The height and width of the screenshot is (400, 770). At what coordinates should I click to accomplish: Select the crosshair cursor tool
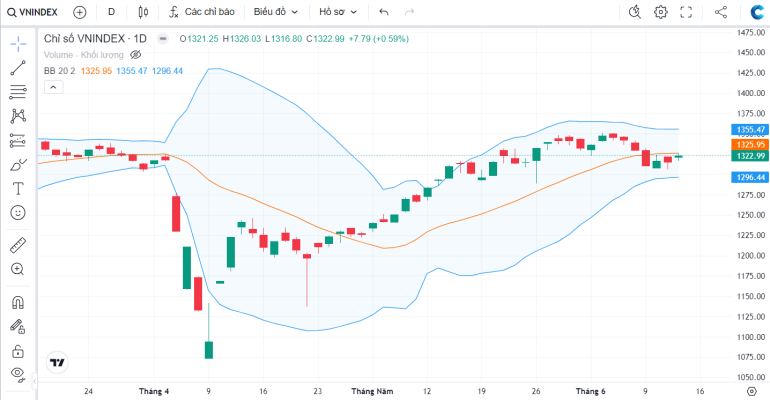point(18,44)
